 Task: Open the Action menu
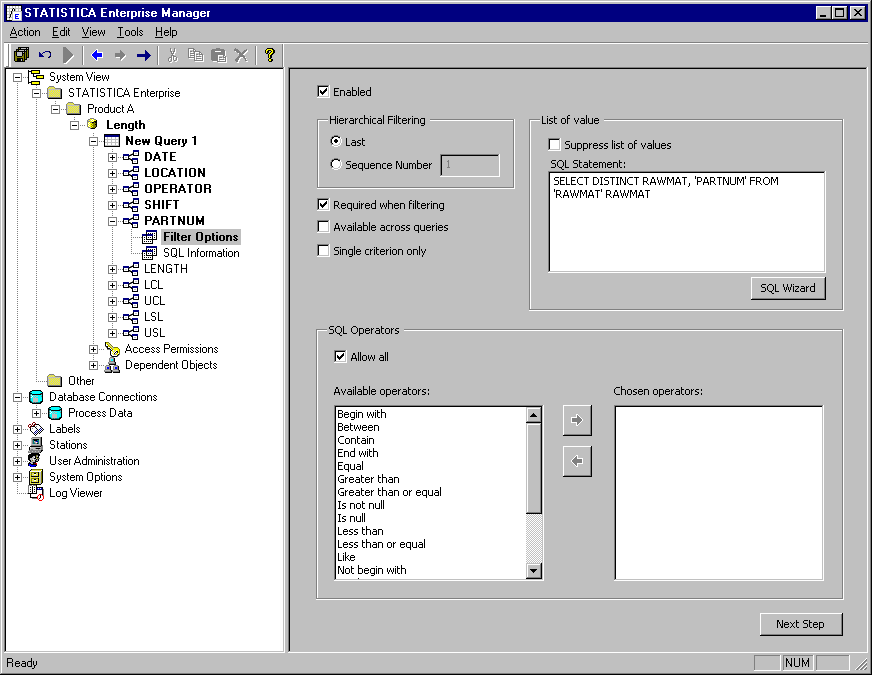tap(25, 32)
